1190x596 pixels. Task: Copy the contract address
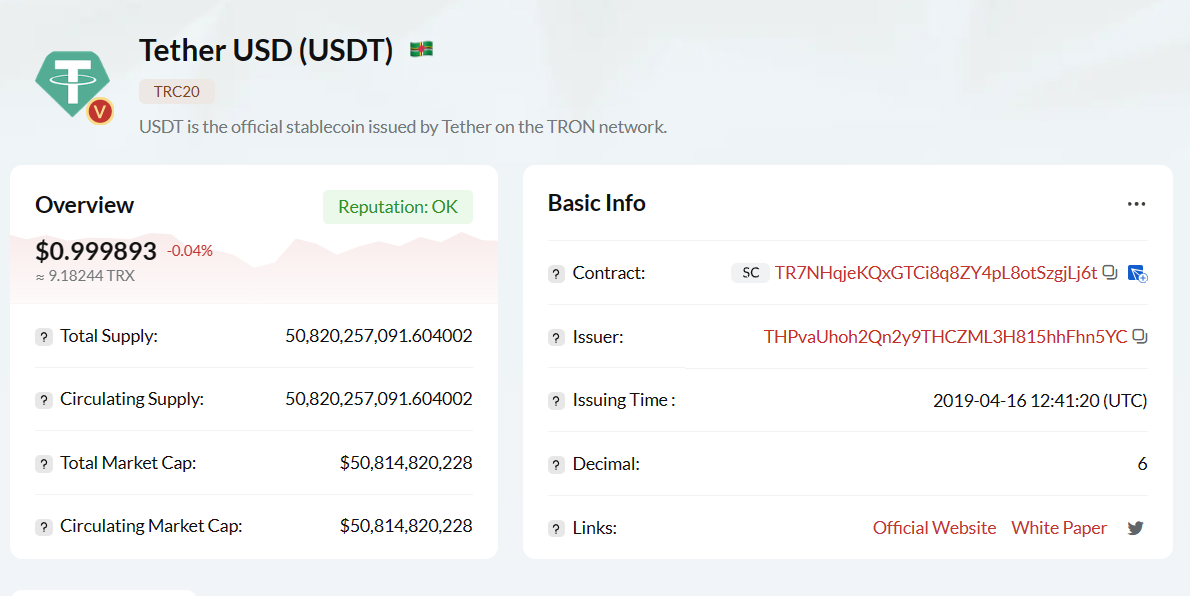coord(1110,272)
